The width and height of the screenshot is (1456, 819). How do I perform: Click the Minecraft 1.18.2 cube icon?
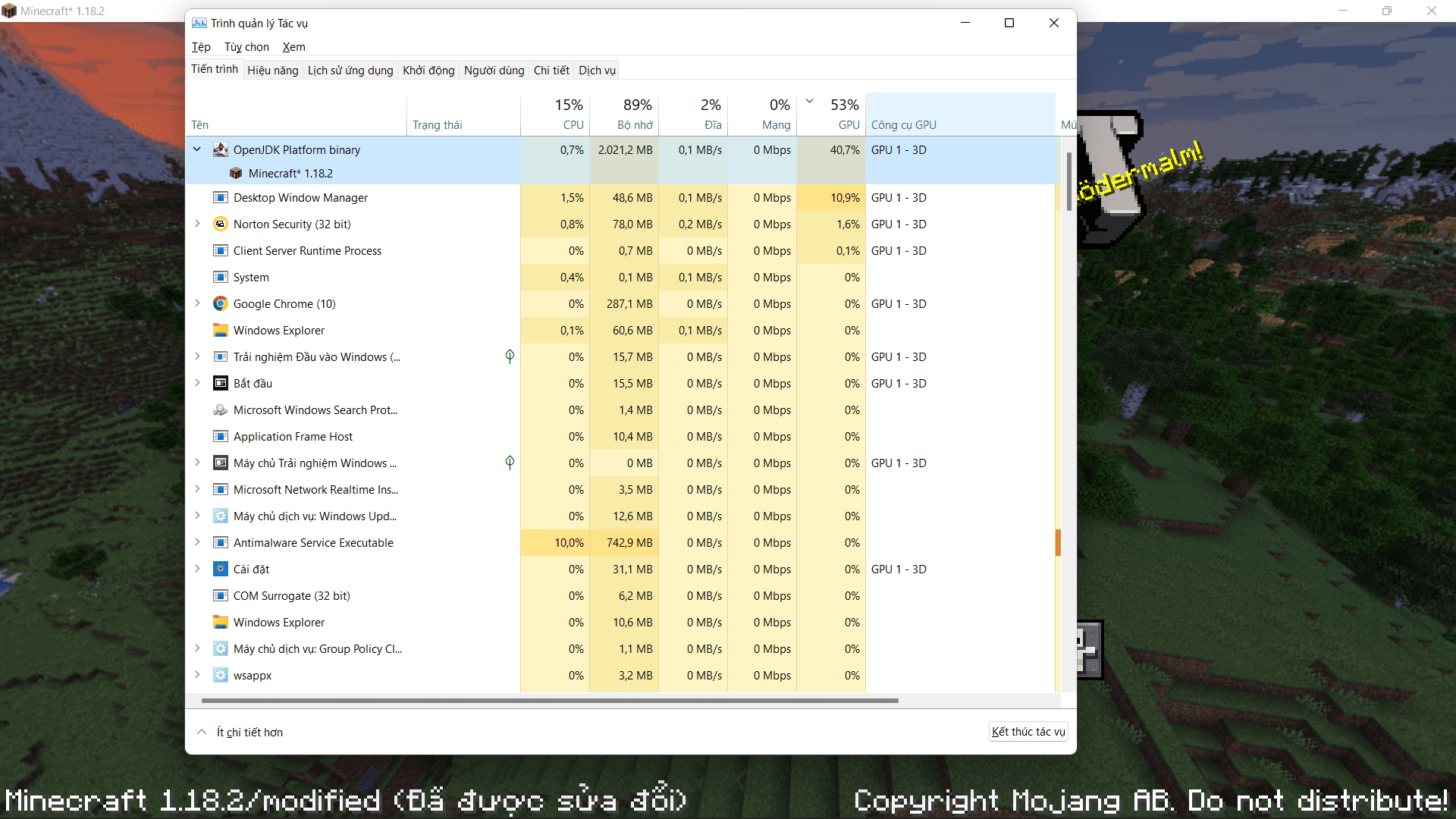pos(236,173)
